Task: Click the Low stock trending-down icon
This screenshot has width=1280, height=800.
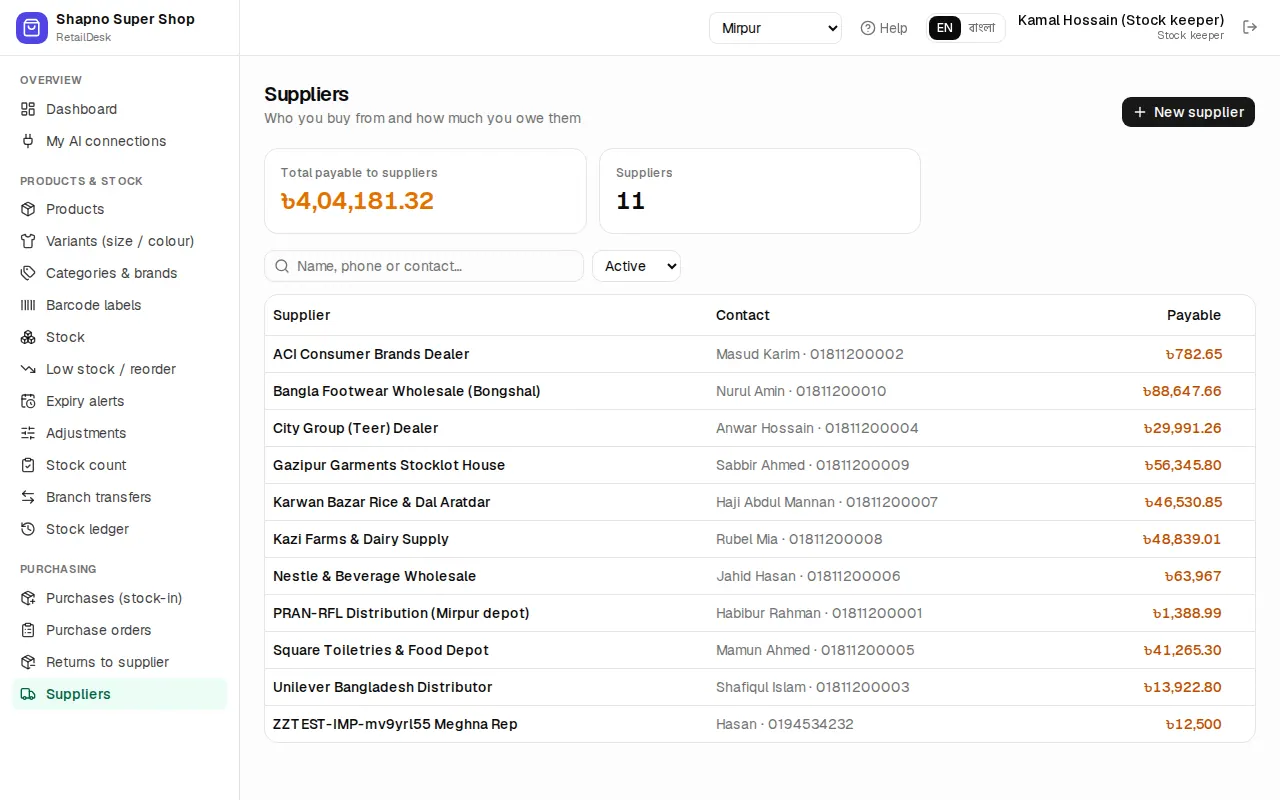Action: pyautogui.click(x=28, y=369)
